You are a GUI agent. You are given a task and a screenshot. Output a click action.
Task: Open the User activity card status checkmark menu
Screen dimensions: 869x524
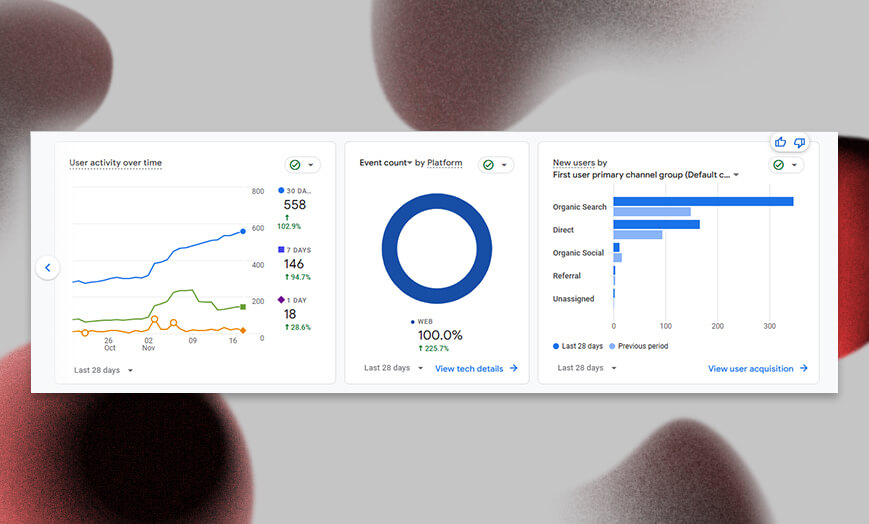(x=301, y=165)
